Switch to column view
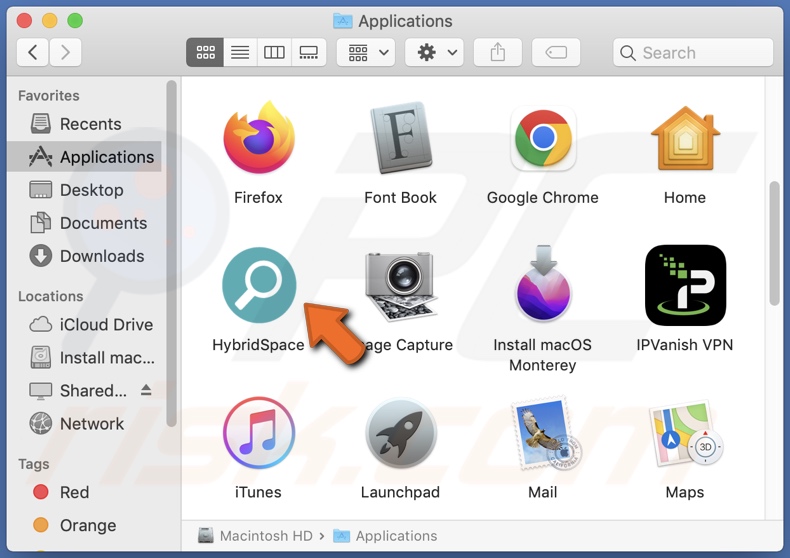Screen dimensions: 790x558 point(274,52)
